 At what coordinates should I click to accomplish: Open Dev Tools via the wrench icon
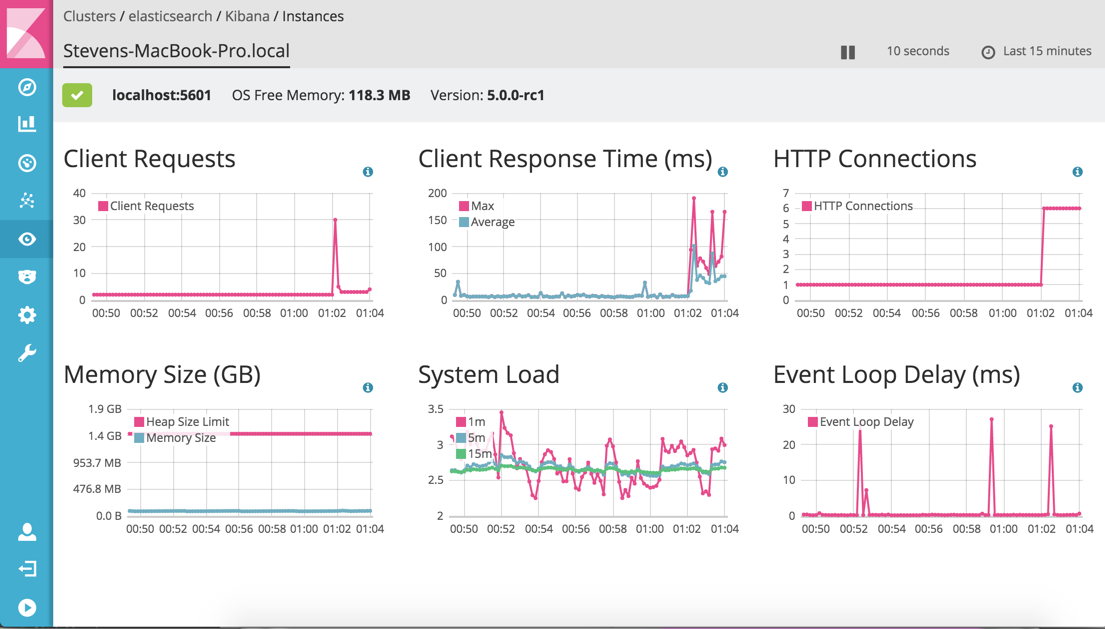[x=27, y=353]
